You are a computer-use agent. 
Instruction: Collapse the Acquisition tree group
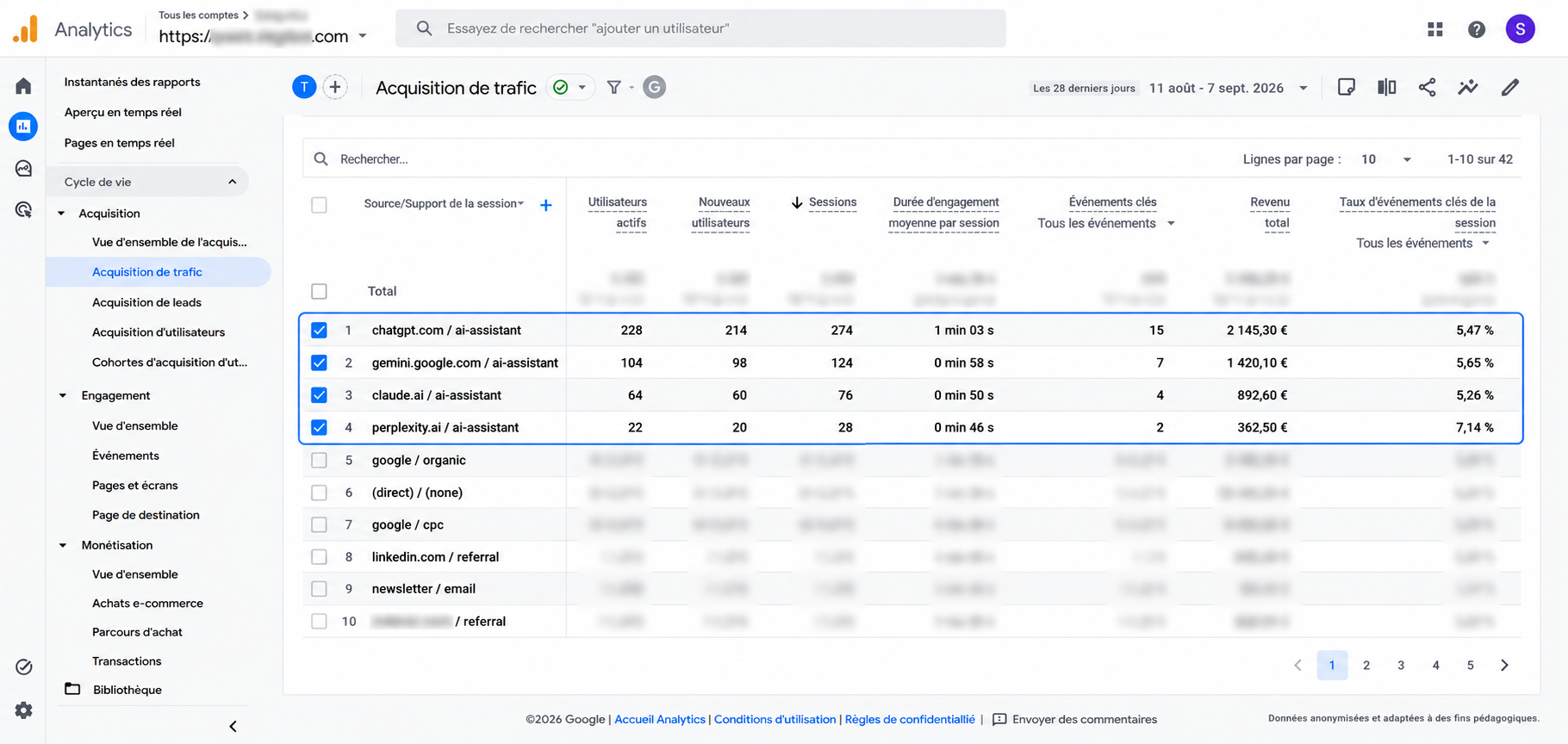[x=61, y=214]
